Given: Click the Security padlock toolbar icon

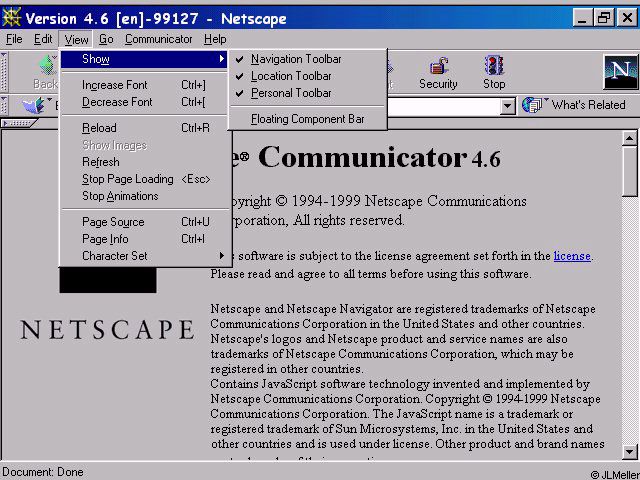Looking at the screenshot, I should point(438,66).
